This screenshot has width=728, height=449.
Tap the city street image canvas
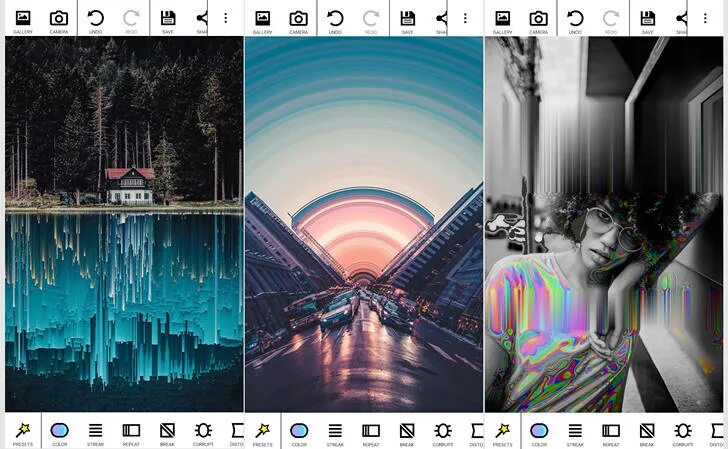(364, 224)
